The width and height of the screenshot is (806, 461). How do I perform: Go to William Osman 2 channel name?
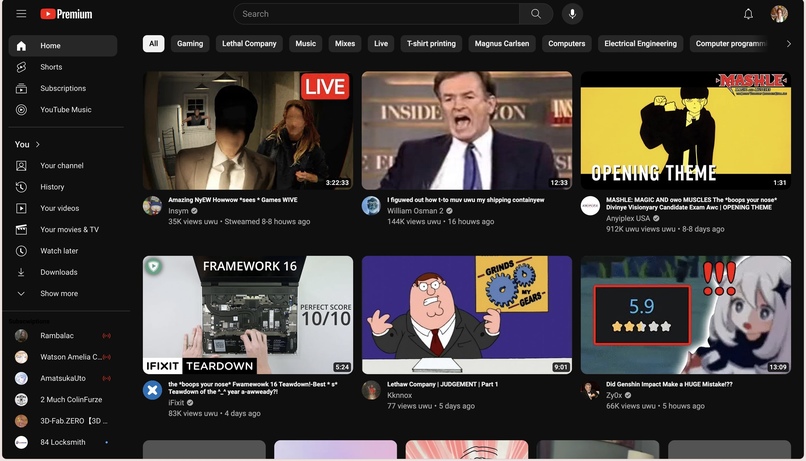[415, 211]
